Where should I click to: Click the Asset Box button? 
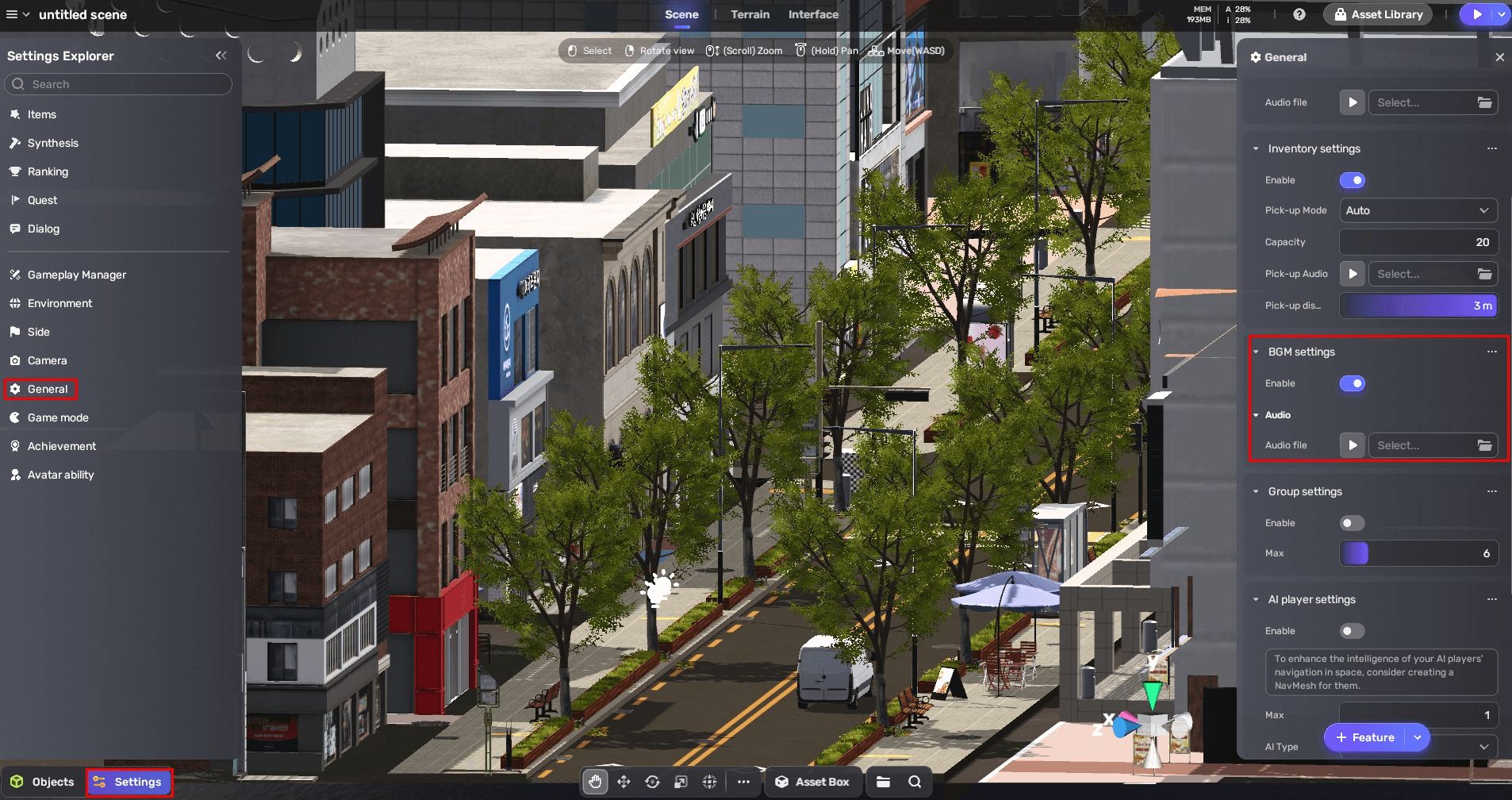812,782
